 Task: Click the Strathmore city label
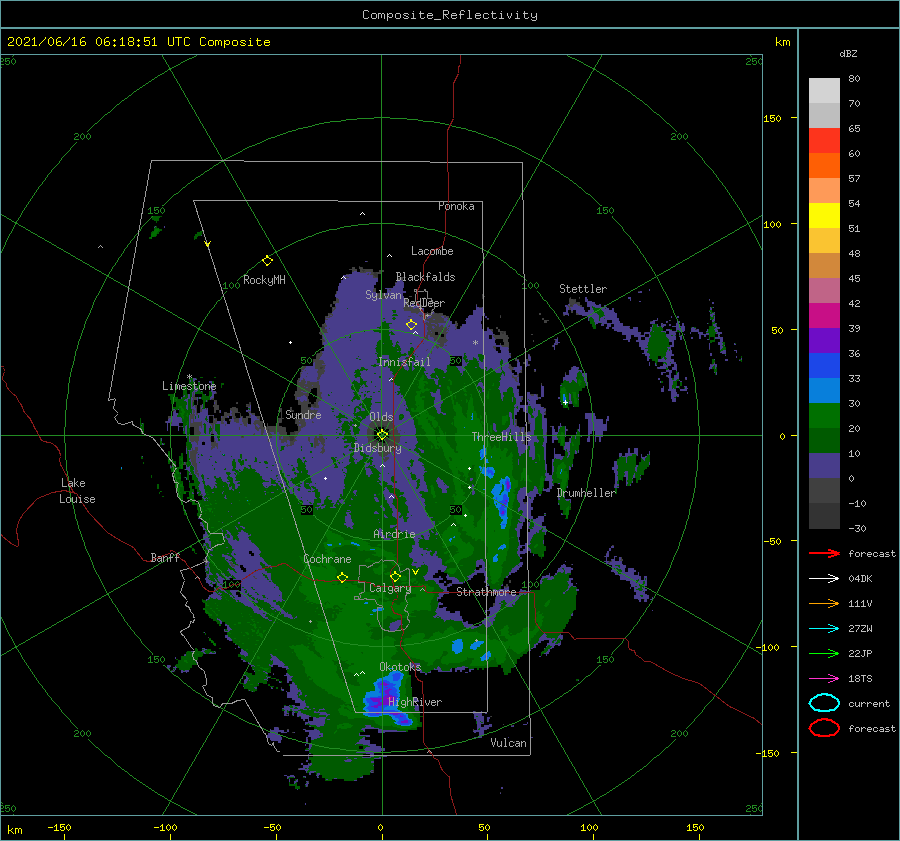coord(486,592)
